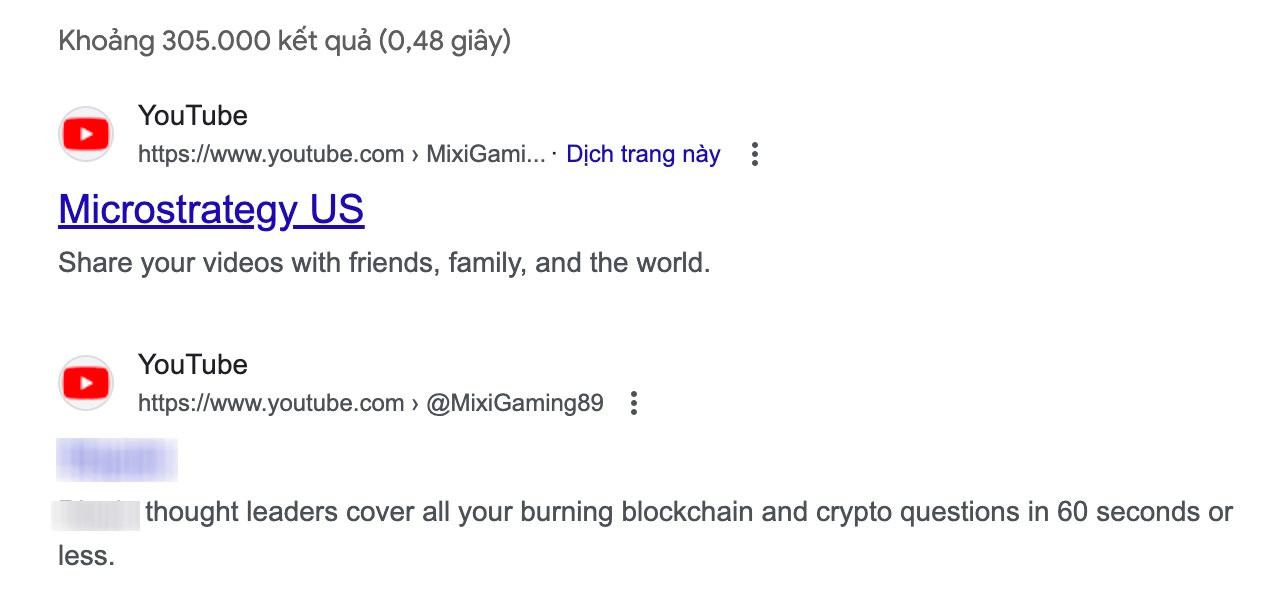
Task: Click the "Share your videos with friends" snippet
Action: pyautogui.click(x=250, y=263)
